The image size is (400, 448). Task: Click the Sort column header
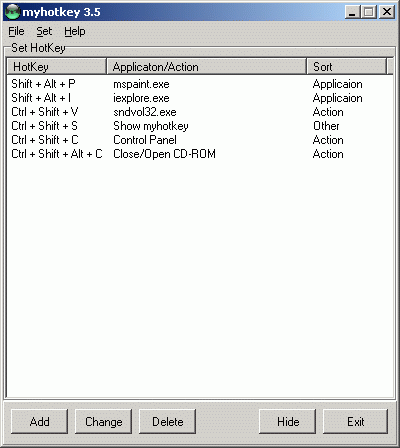[x=346, y=66]
